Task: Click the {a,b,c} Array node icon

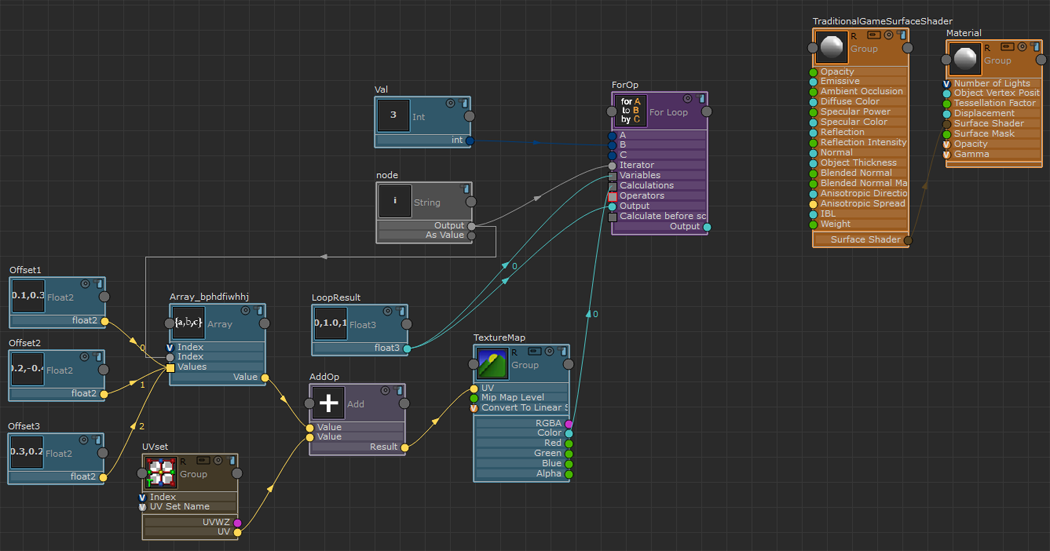Action: [188, 323]
